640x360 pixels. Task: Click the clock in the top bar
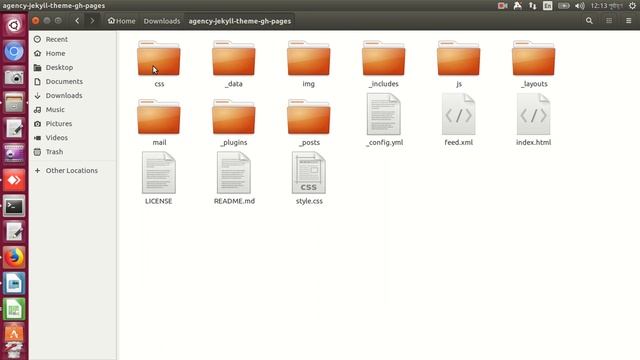(x=607, y=6)
